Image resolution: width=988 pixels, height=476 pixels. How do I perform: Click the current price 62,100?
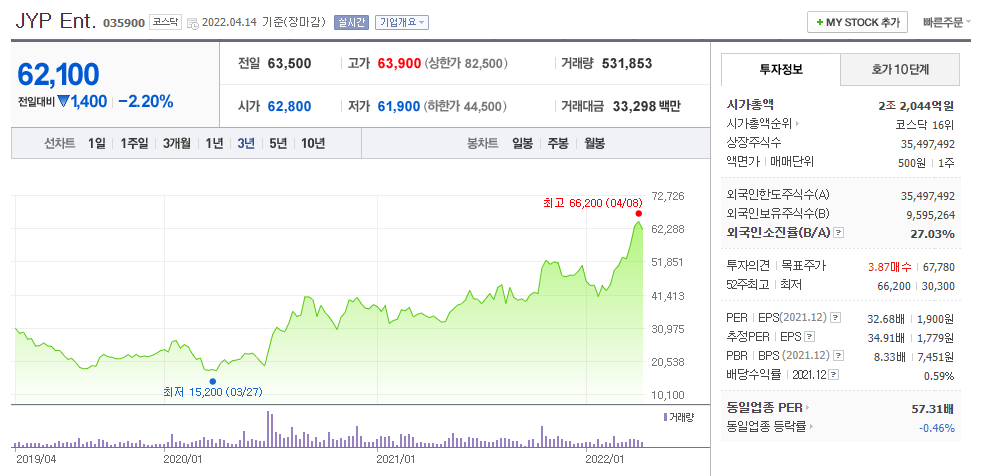coord(58,75)
